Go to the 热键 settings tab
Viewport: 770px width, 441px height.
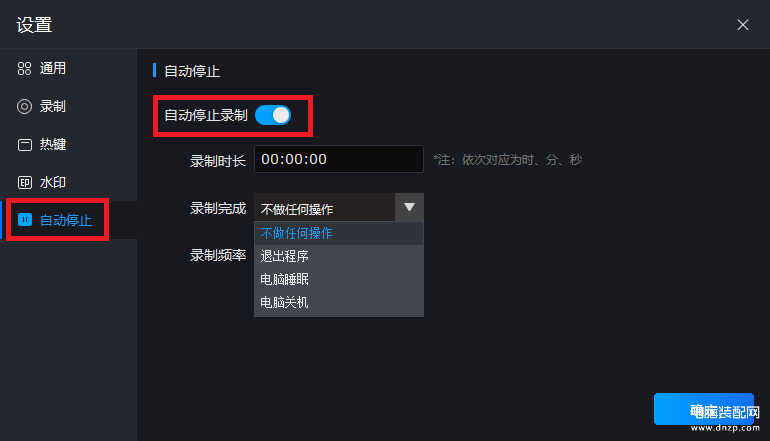[x=69, y=145]
